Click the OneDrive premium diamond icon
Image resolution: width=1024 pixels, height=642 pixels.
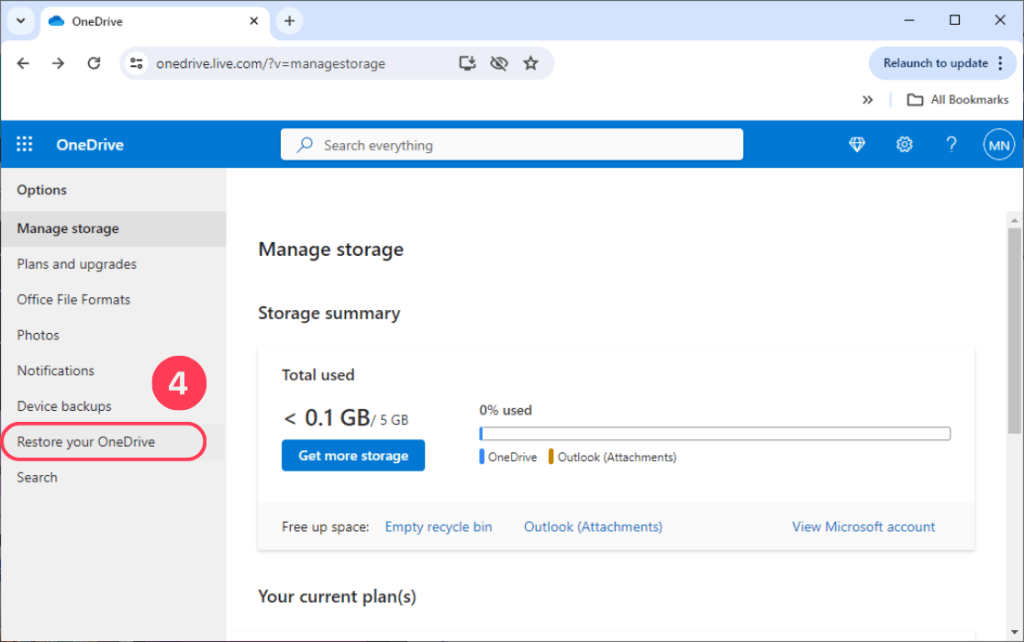pos(857,144)
